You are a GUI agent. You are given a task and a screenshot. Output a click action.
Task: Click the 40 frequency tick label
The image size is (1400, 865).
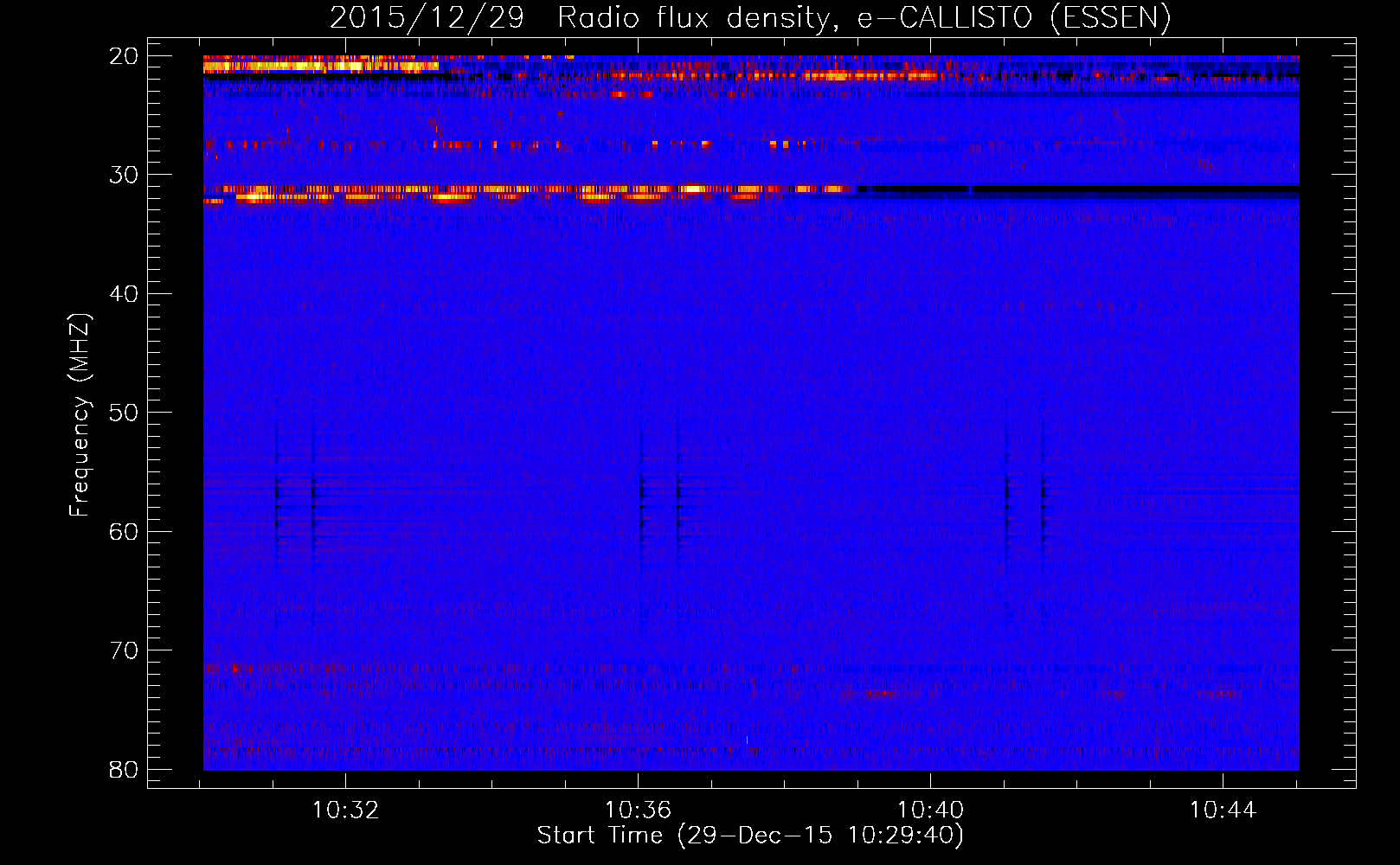pyautogui.click(x=125, y=294)
